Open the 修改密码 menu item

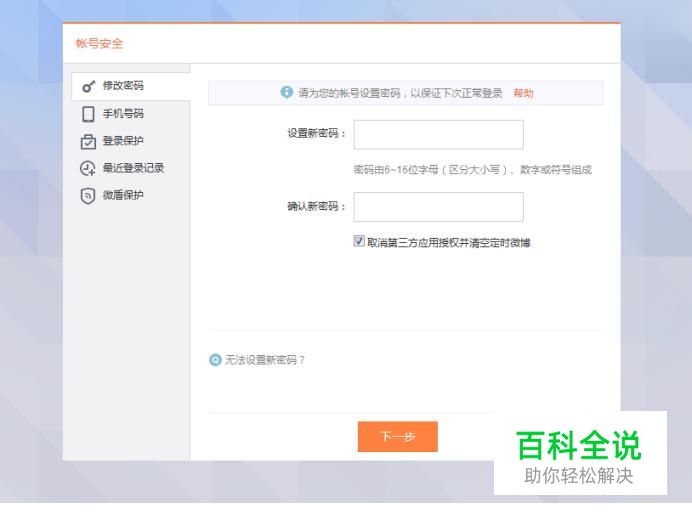[131, 86]
